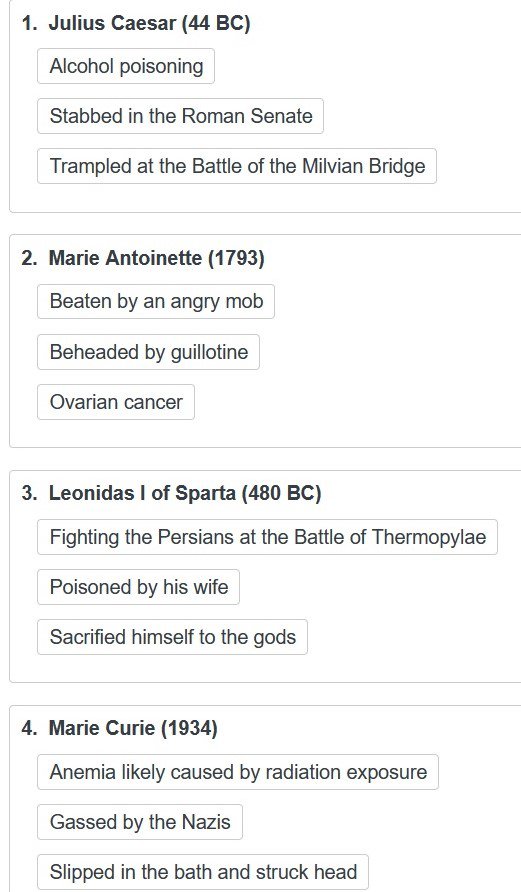Choose 'Stabbed in the Roman Senate' answer

[x=180, y=116]
